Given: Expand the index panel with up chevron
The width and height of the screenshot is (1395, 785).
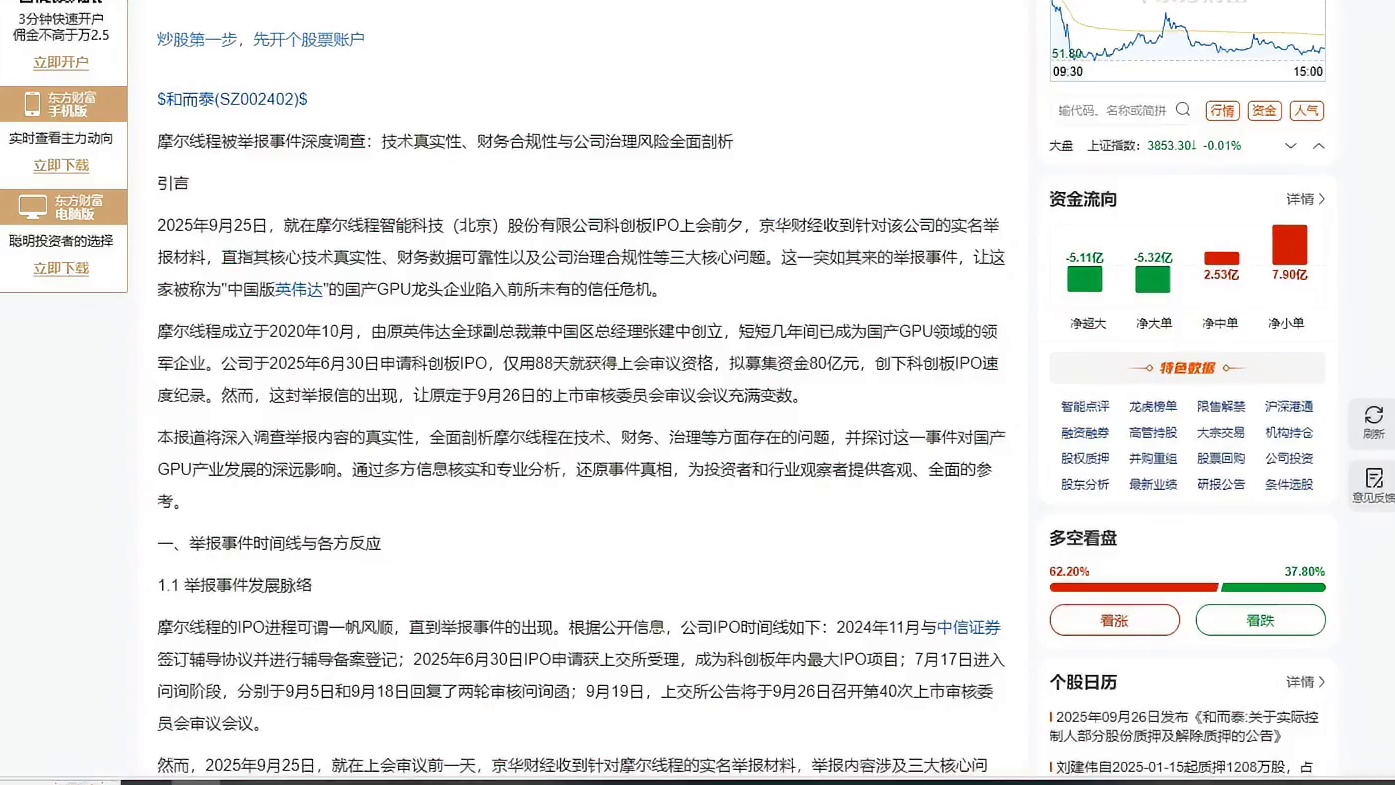Looking at the screenshot, I should pyautogui.click(x=1319, y=145).
